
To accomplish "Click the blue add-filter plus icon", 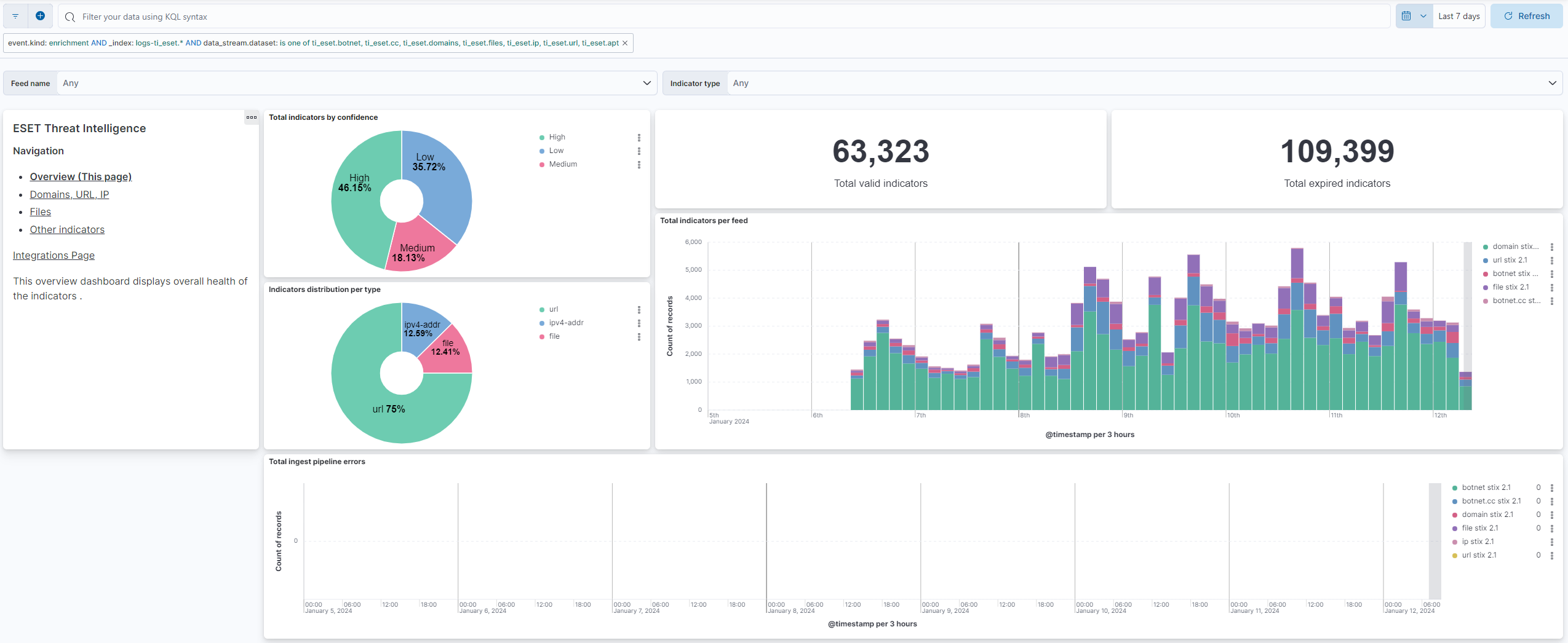I will 41,15.
